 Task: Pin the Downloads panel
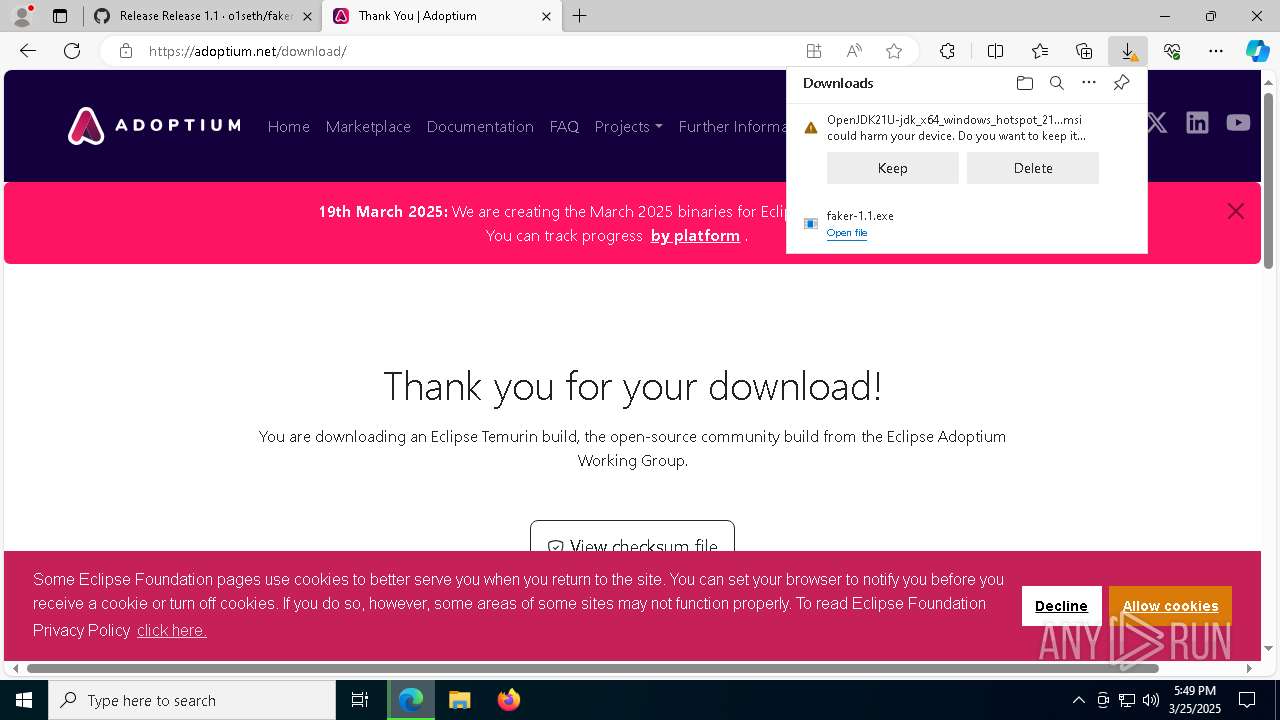[x=1121, y=83]
